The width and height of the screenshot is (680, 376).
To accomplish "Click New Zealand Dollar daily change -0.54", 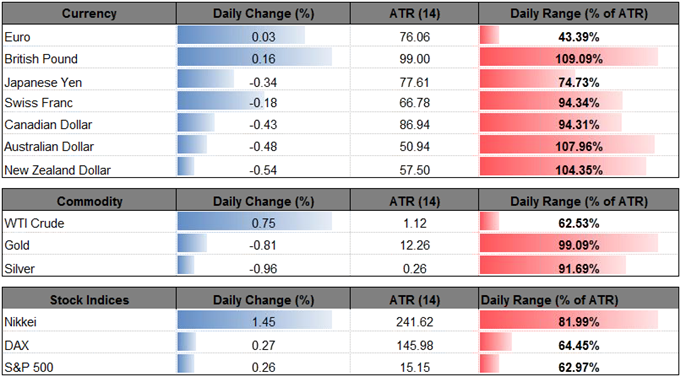I will coord(263,170).
